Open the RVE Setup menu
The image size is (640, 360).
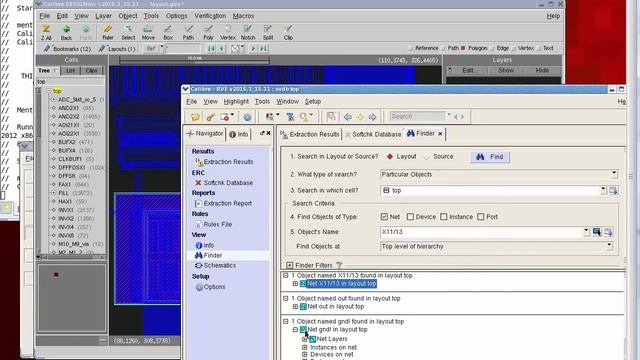point(313,101)
